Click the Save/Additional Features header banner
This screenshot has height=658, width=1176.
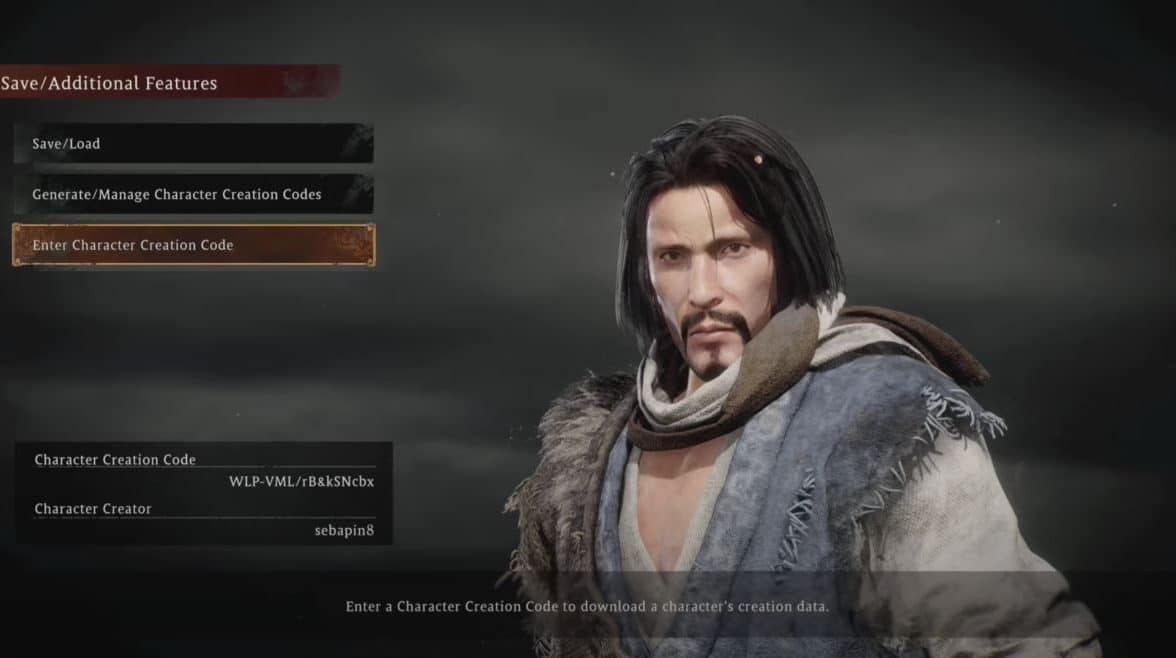point(170,82)
